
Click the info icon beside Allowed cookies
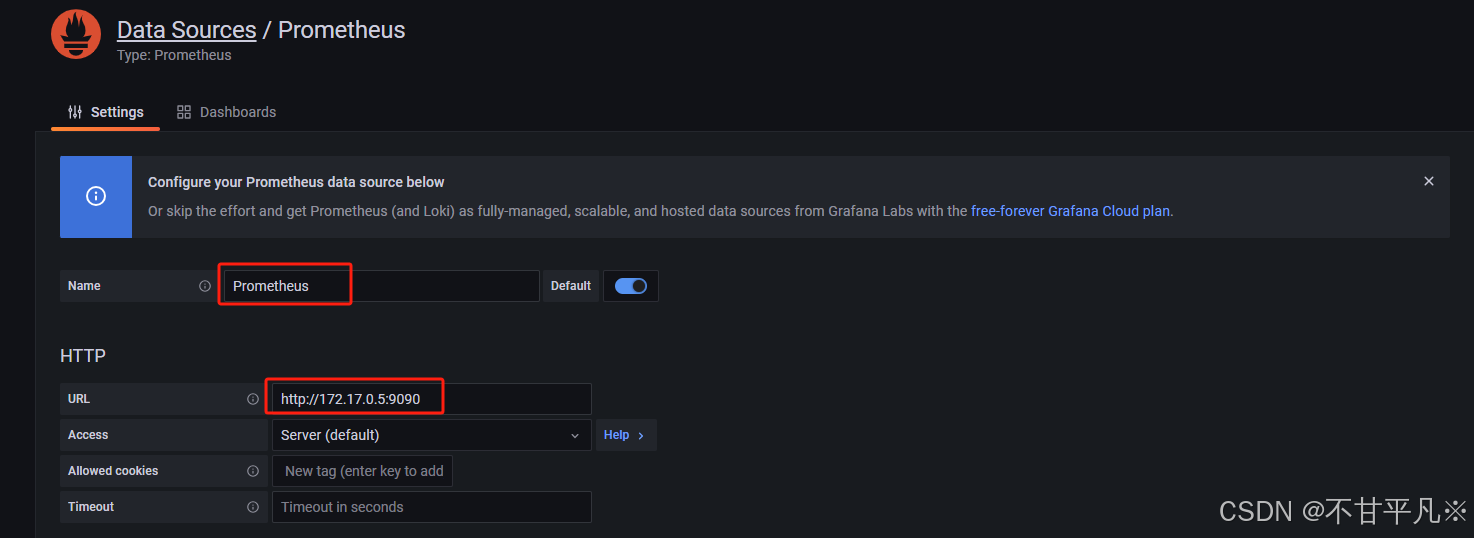point(253,471)
